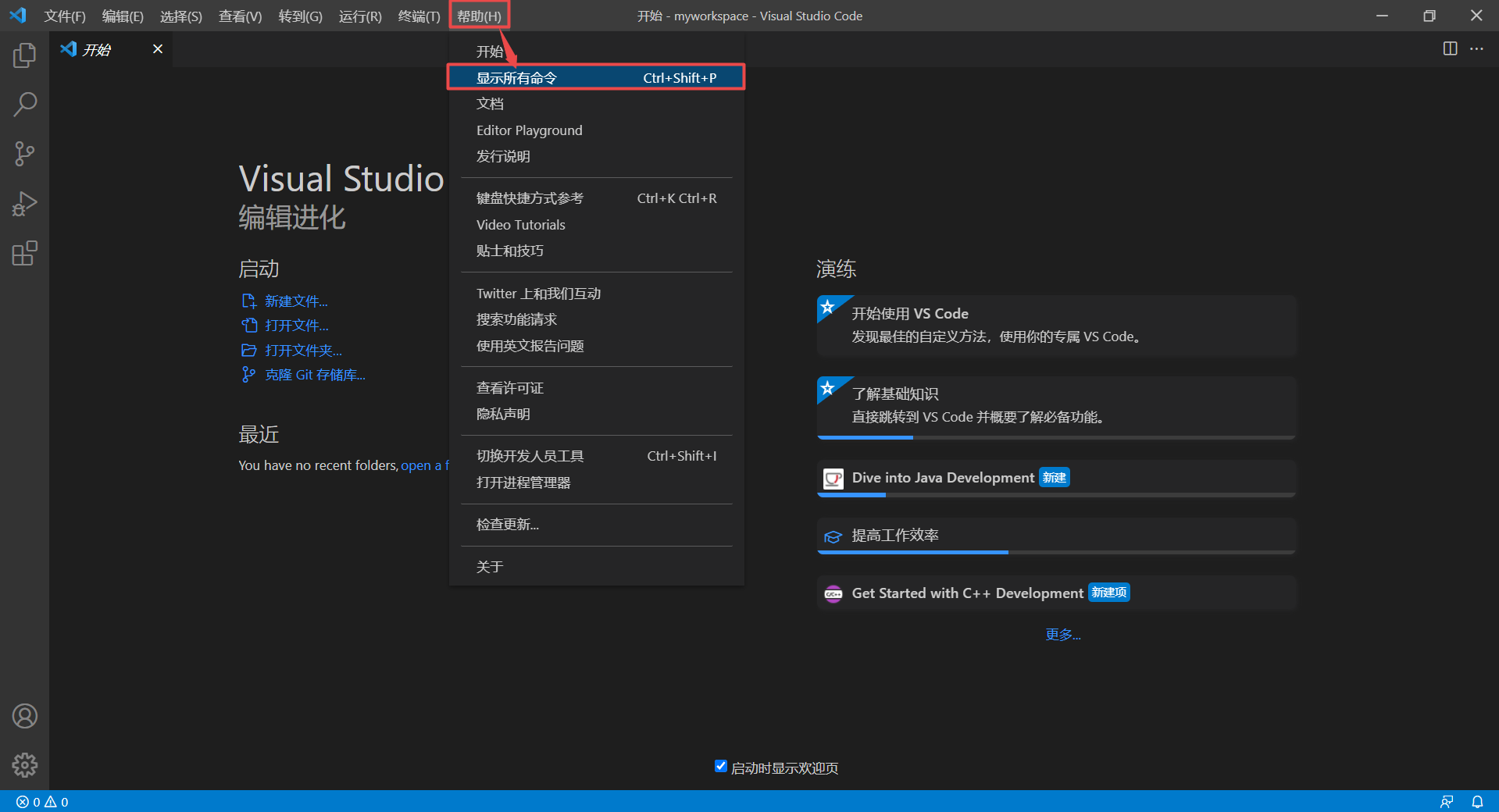Screen dimensions: 1499x812
Task: Open the Source Control view icon
Action: 24,154
